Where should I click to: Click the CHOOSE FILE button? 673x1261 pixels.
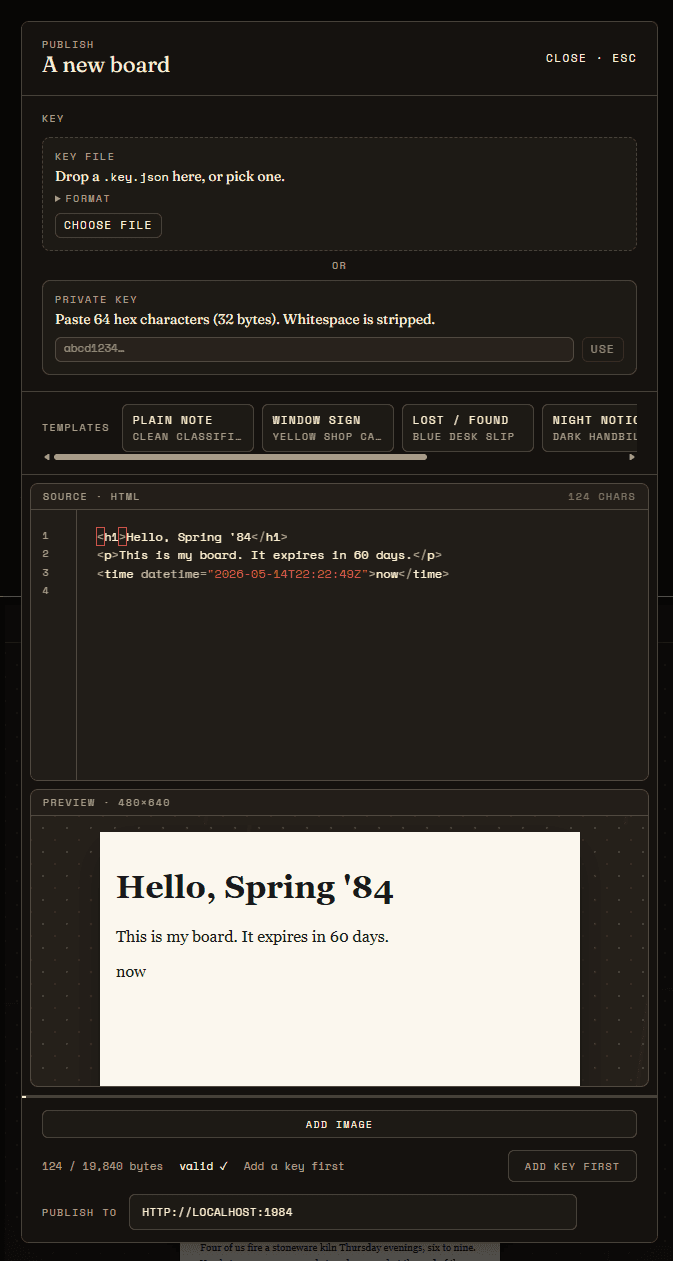click(108, 225)
